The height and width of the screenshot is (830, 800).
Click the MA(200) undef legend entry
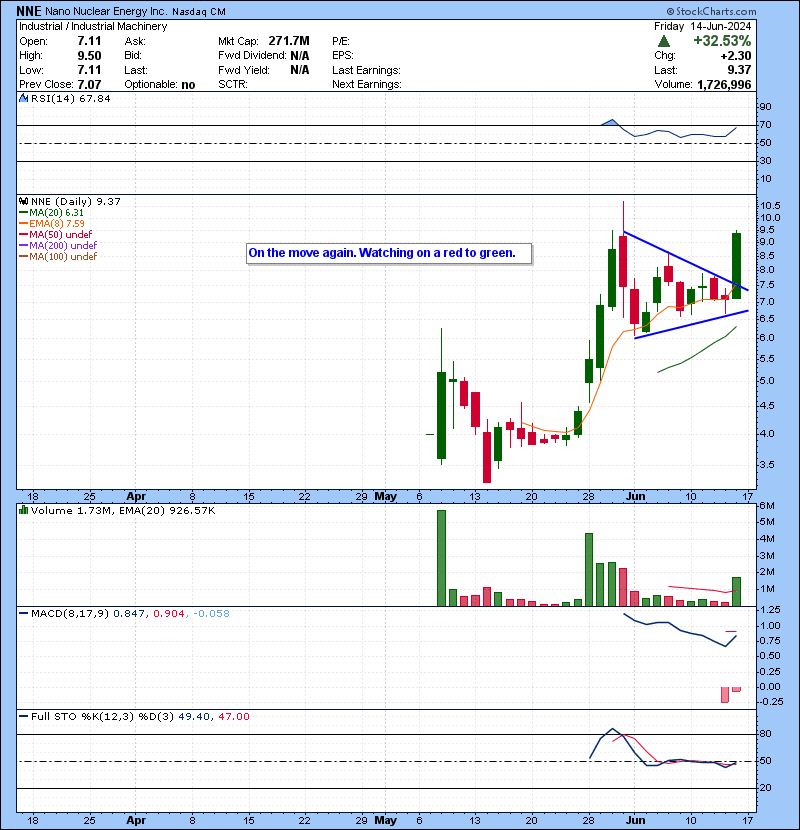pyautogui.click(x=58, y=246)
